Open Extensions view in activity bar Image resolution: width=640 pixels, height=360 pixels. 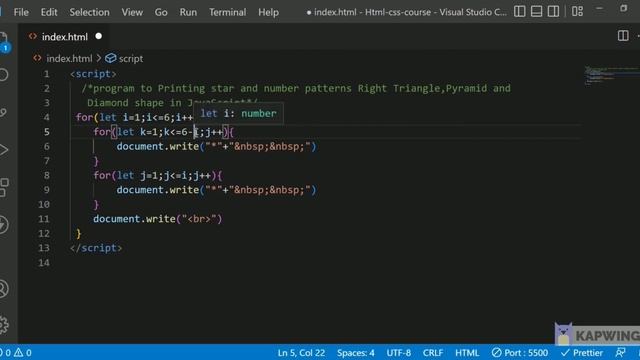point(4,187)
